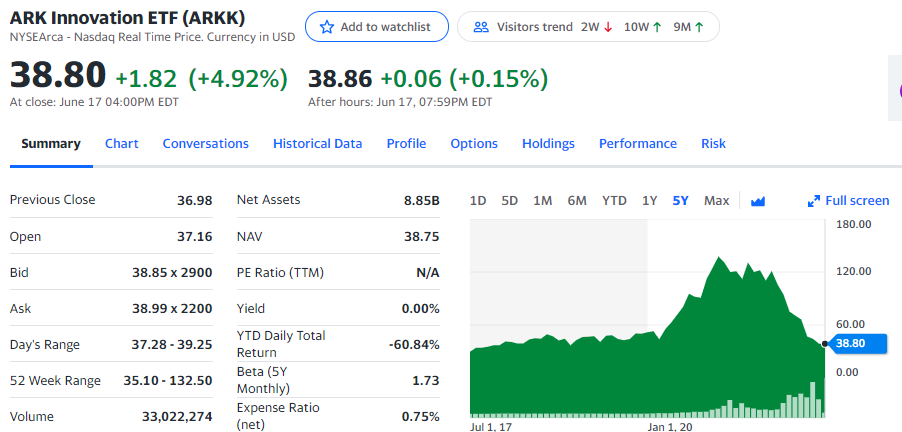Click the 38.80 price marker on chart
The image size is (902, 432).
point(859,343)
